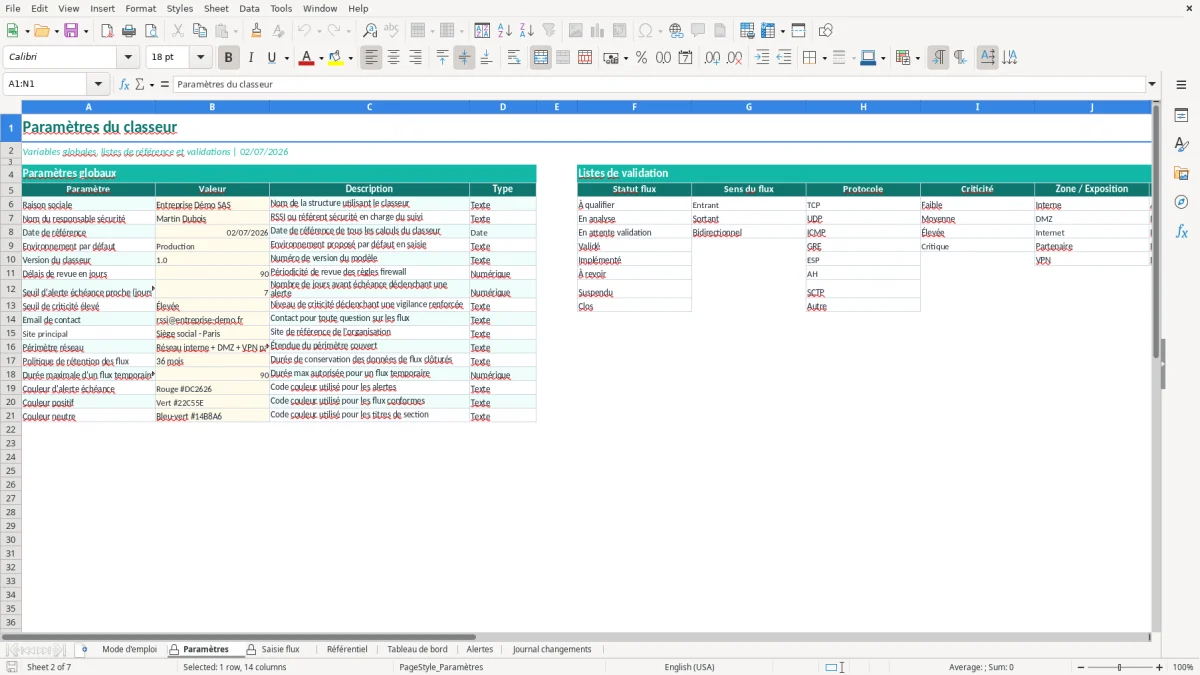Sort ascending A to Z
The image size is (1200, 675).
[x=505, y=31]
